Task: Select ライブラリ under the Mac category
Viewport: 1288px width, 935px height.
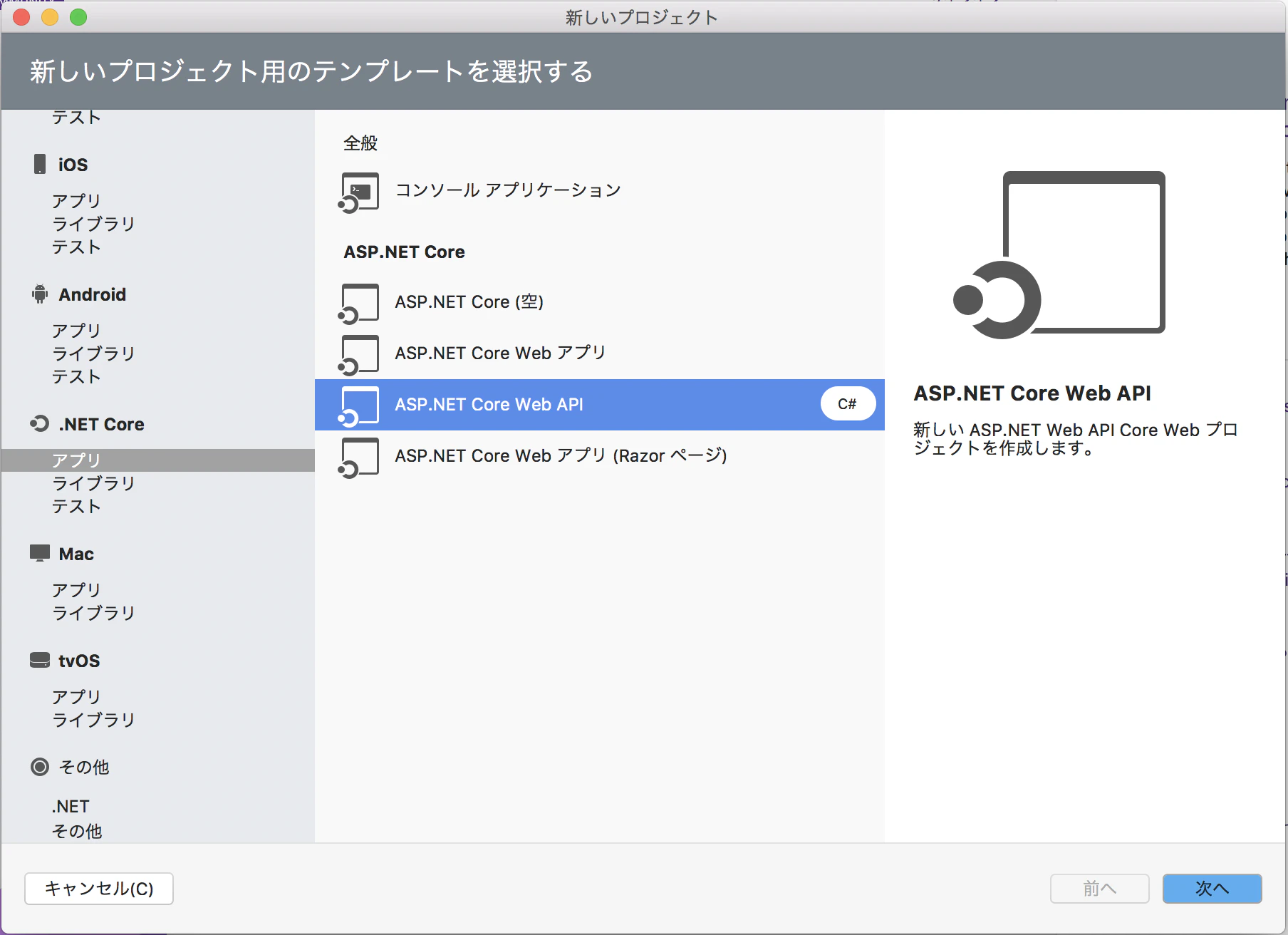Action: 93,613
